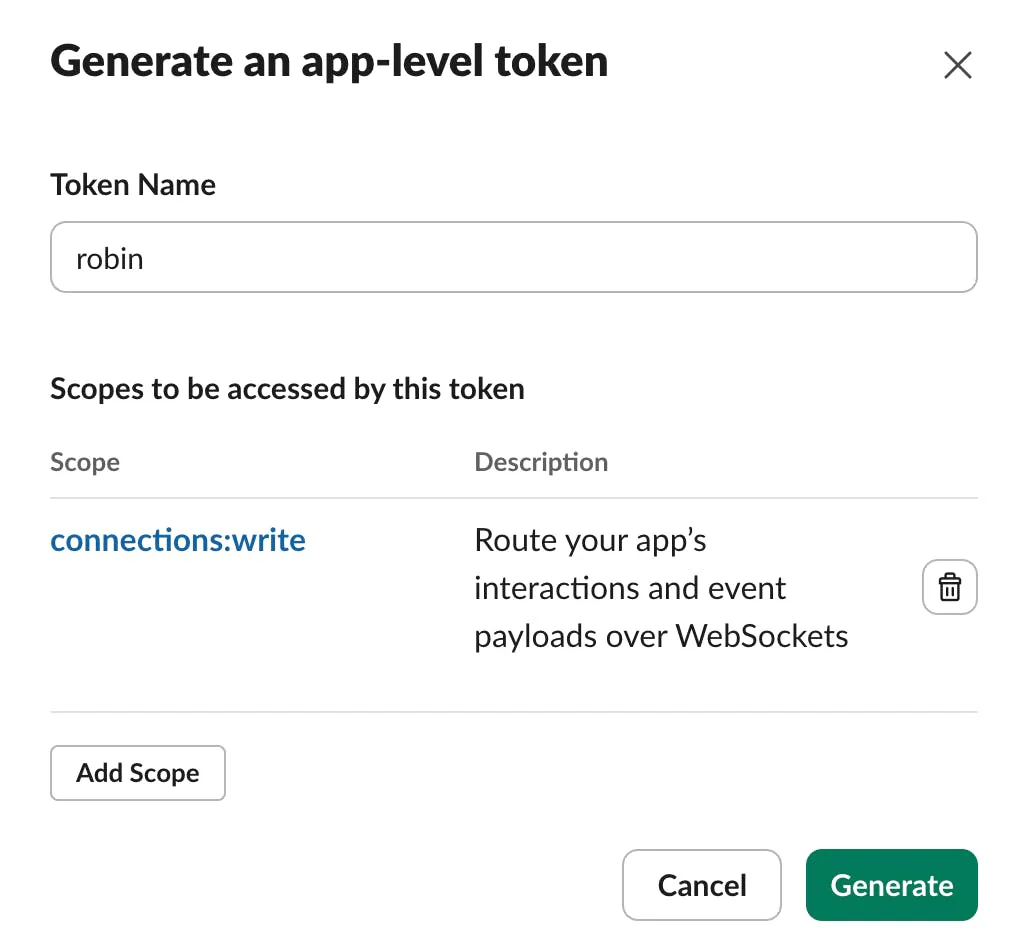
Task: Click 'Scopes to be accessed by this token' heading
Action: (x=287, y=389)
